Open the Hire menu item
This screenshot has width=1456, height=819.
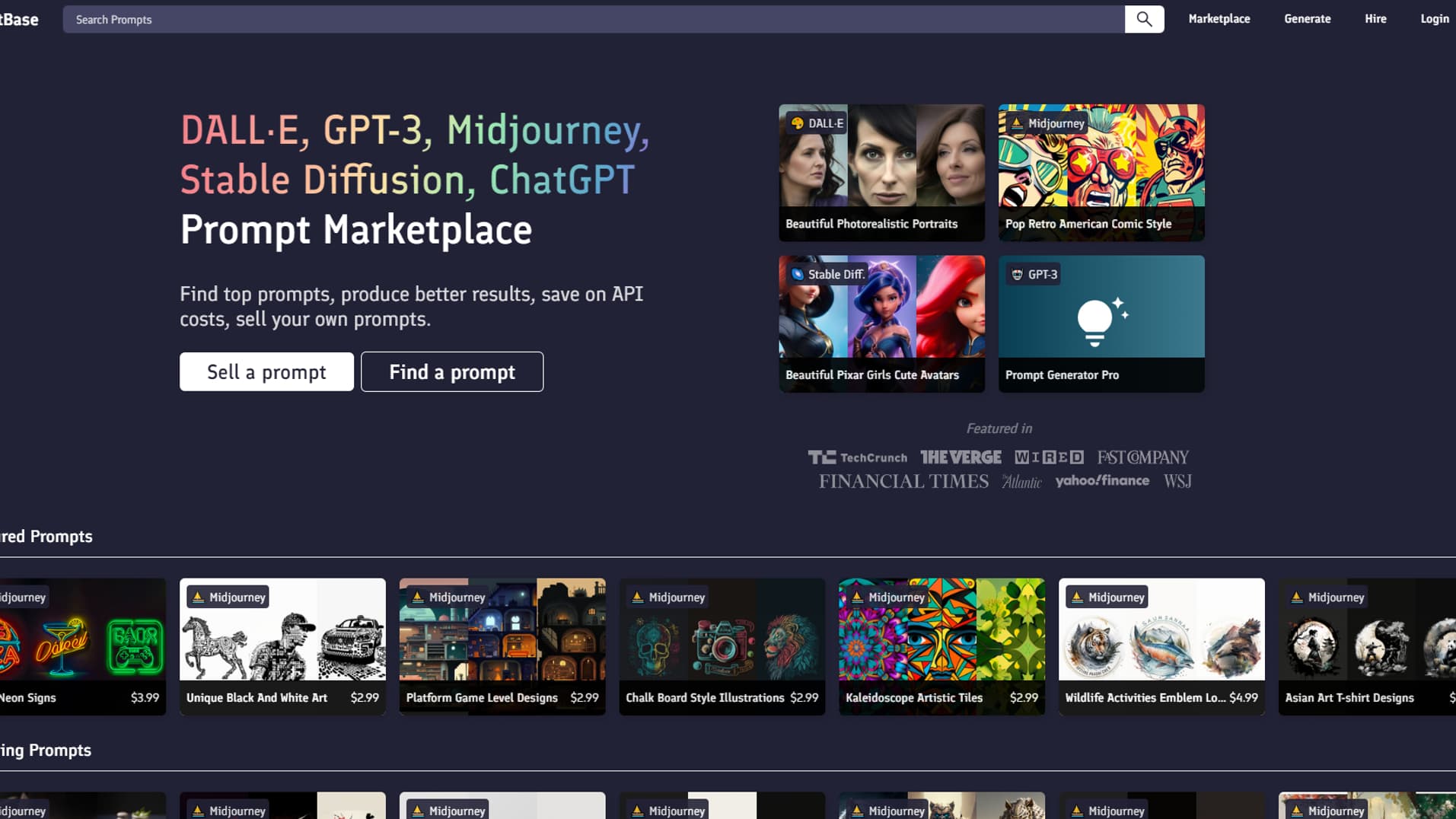pyautogui.click(x=1375, y=19)
